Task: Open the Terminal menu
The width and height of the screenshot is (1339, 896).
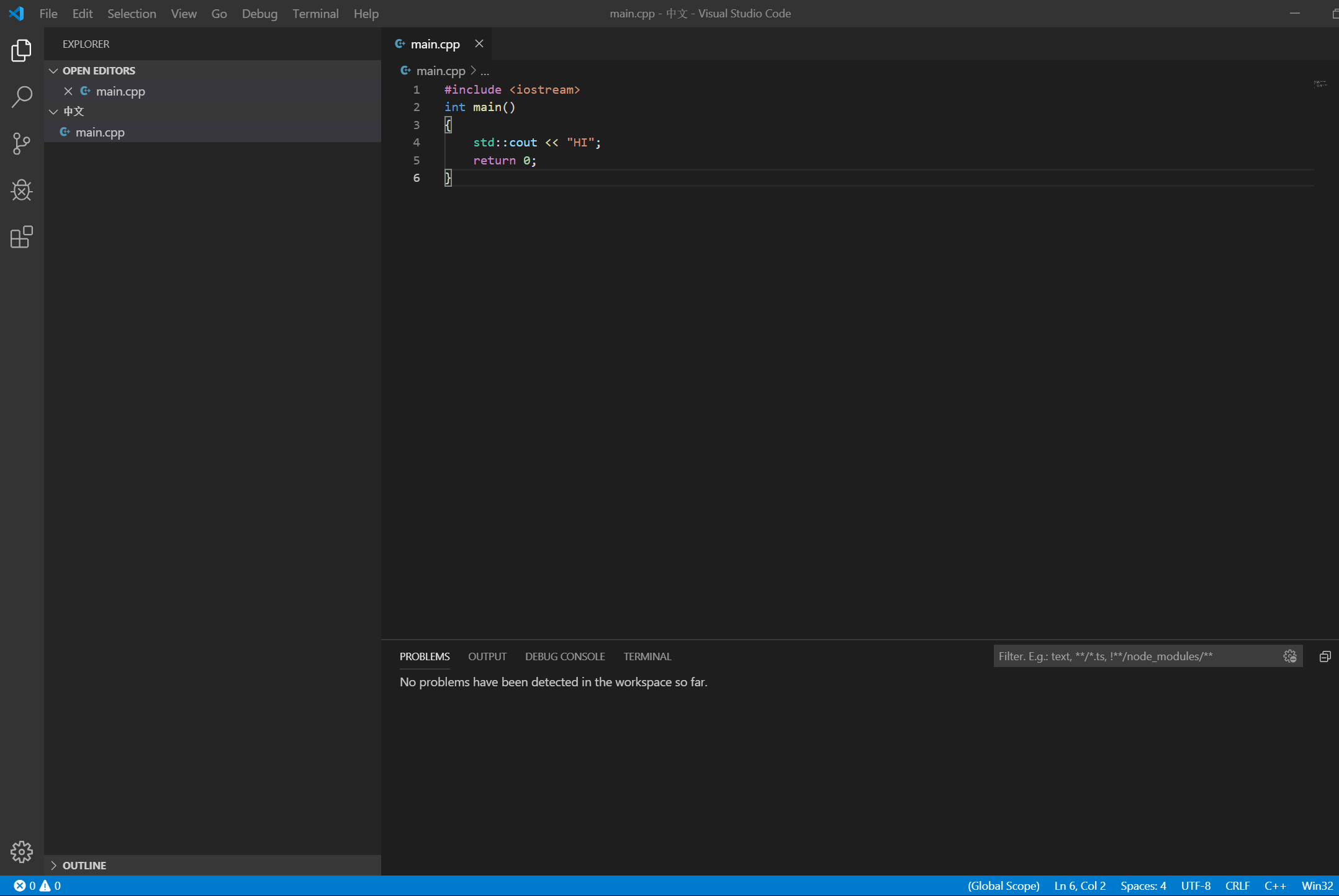Action: click(315, 13)
